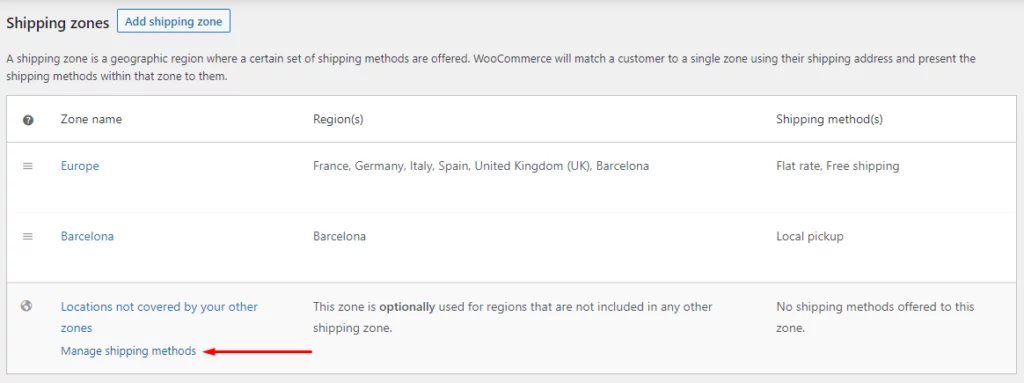The width and height of the screenshot is (1024, 383).
Task: Grab the Europe row drag handle
Action: pos(27,166)
